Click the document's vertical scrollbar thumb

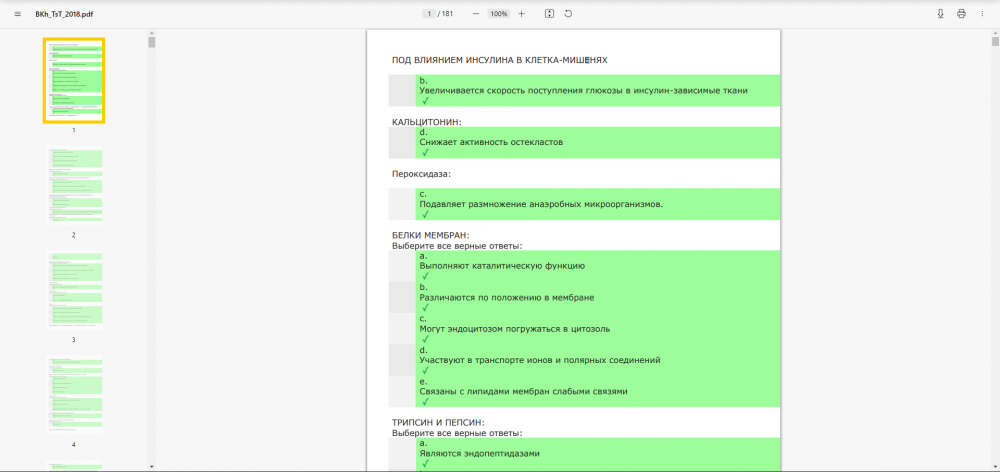click(x=993, y=40)
